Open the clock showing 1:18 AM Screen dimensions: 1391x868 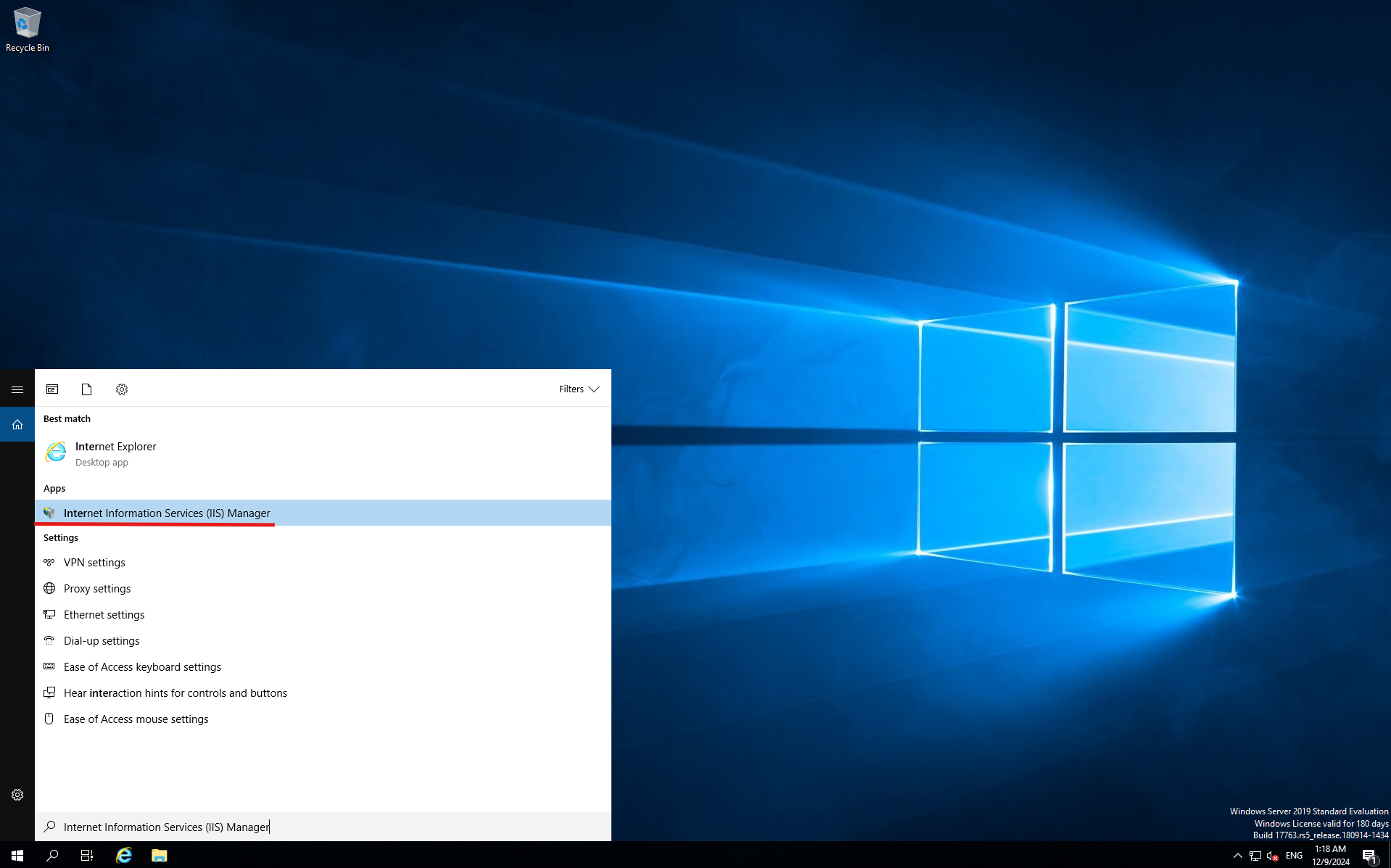tap(1330, 855)
